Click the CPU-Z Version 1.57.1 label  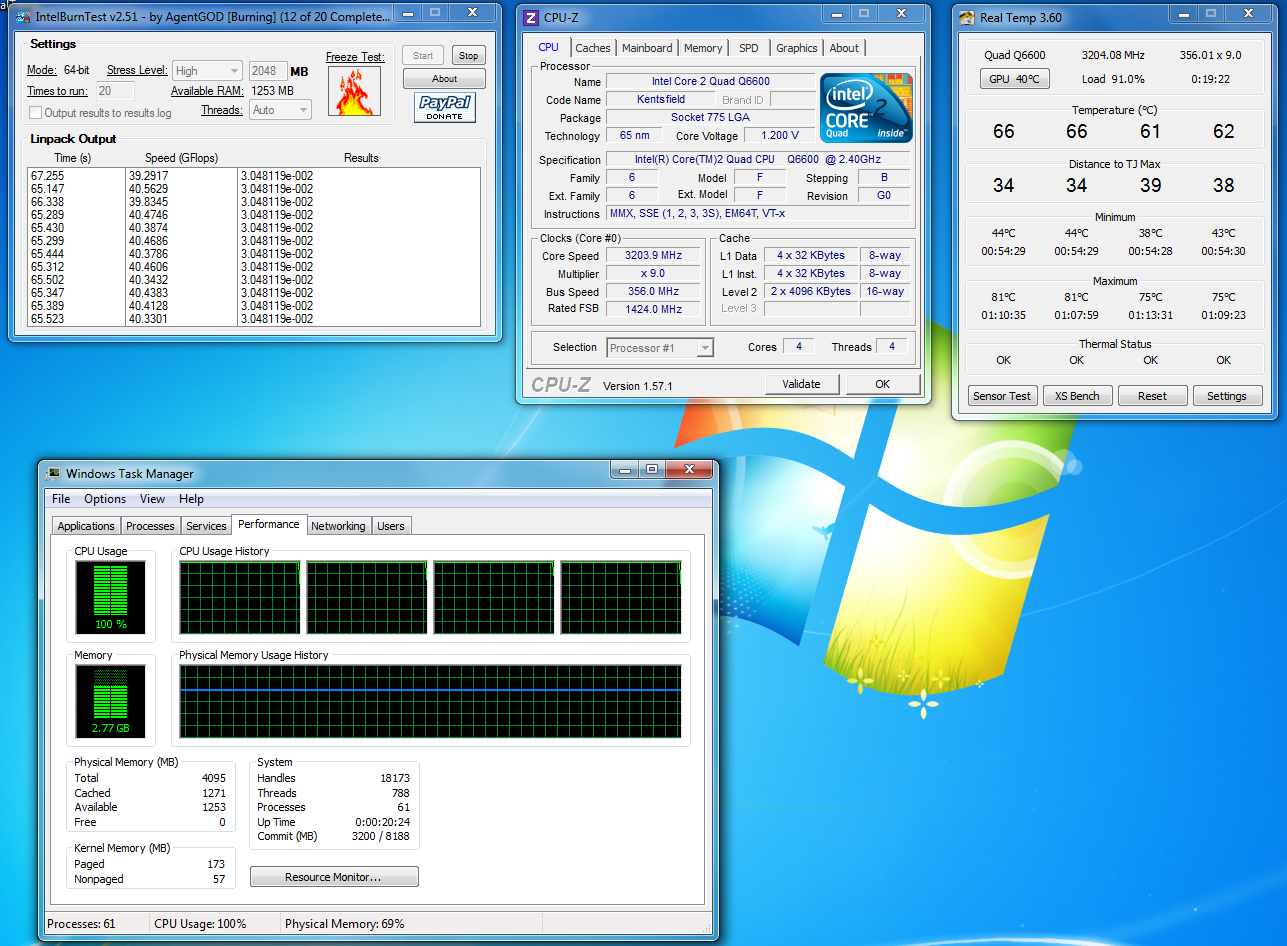[638, 386]
